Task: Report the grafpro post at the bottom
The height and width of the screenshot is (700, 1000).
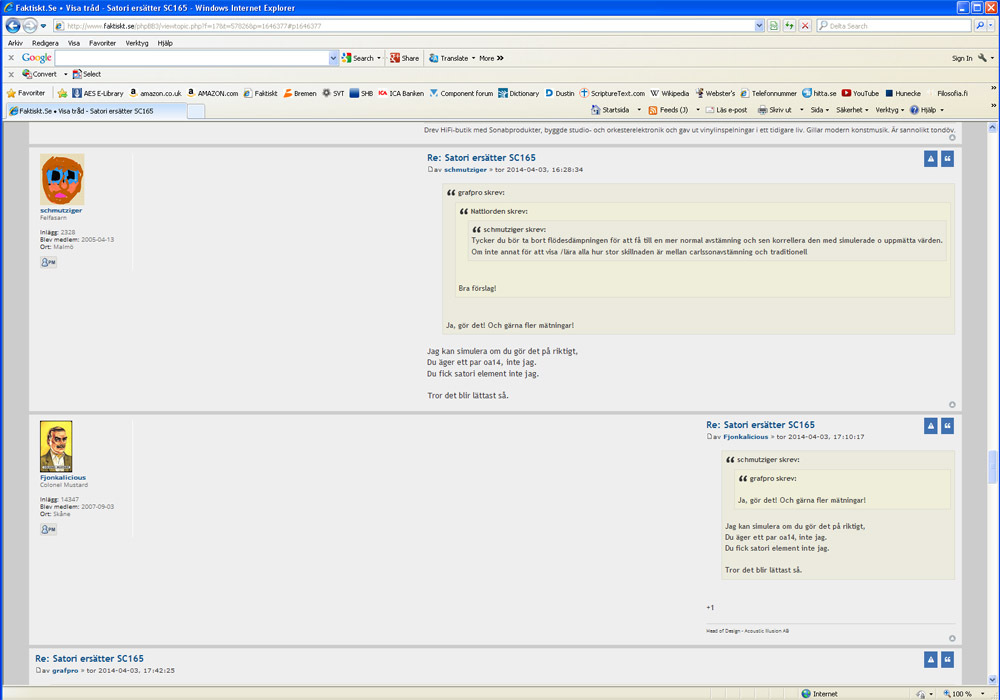Action: point(930,660)
